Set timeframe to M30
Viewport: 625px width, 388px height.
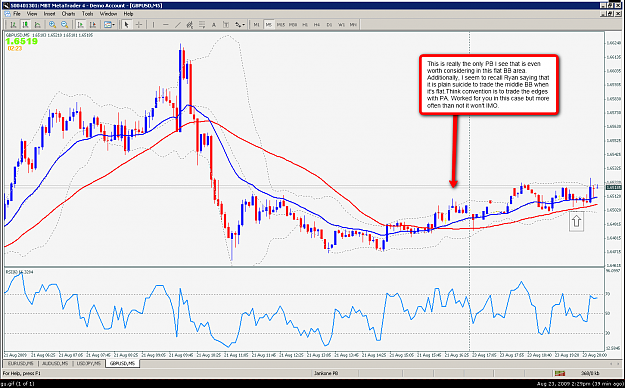pyautogui.click(x=293, y=25)
